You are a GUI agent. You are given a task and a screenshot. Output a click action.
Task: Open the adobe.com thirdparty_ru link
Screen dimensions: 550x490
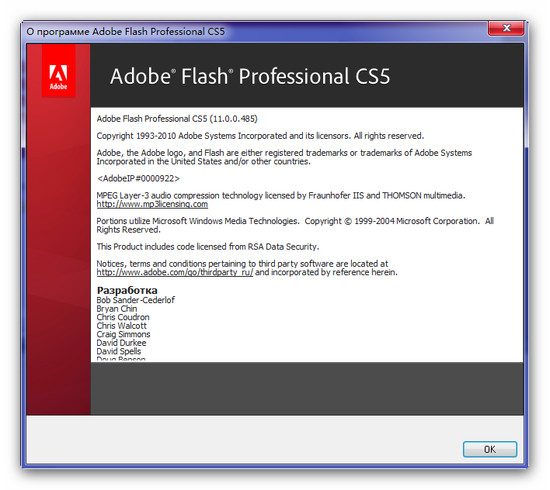[175, 273]
